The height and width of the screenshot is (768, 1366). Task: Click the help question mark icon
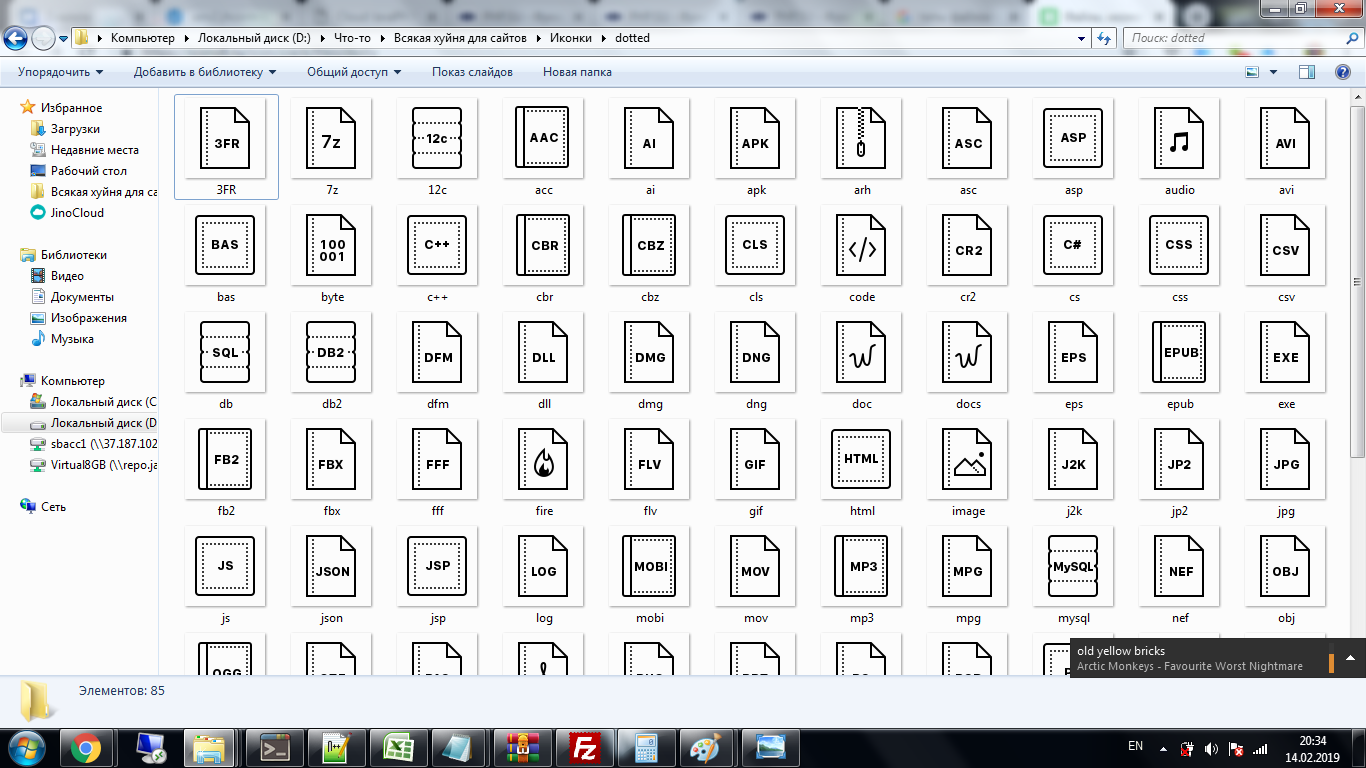pyautogui.click(x=1343, y=72)
